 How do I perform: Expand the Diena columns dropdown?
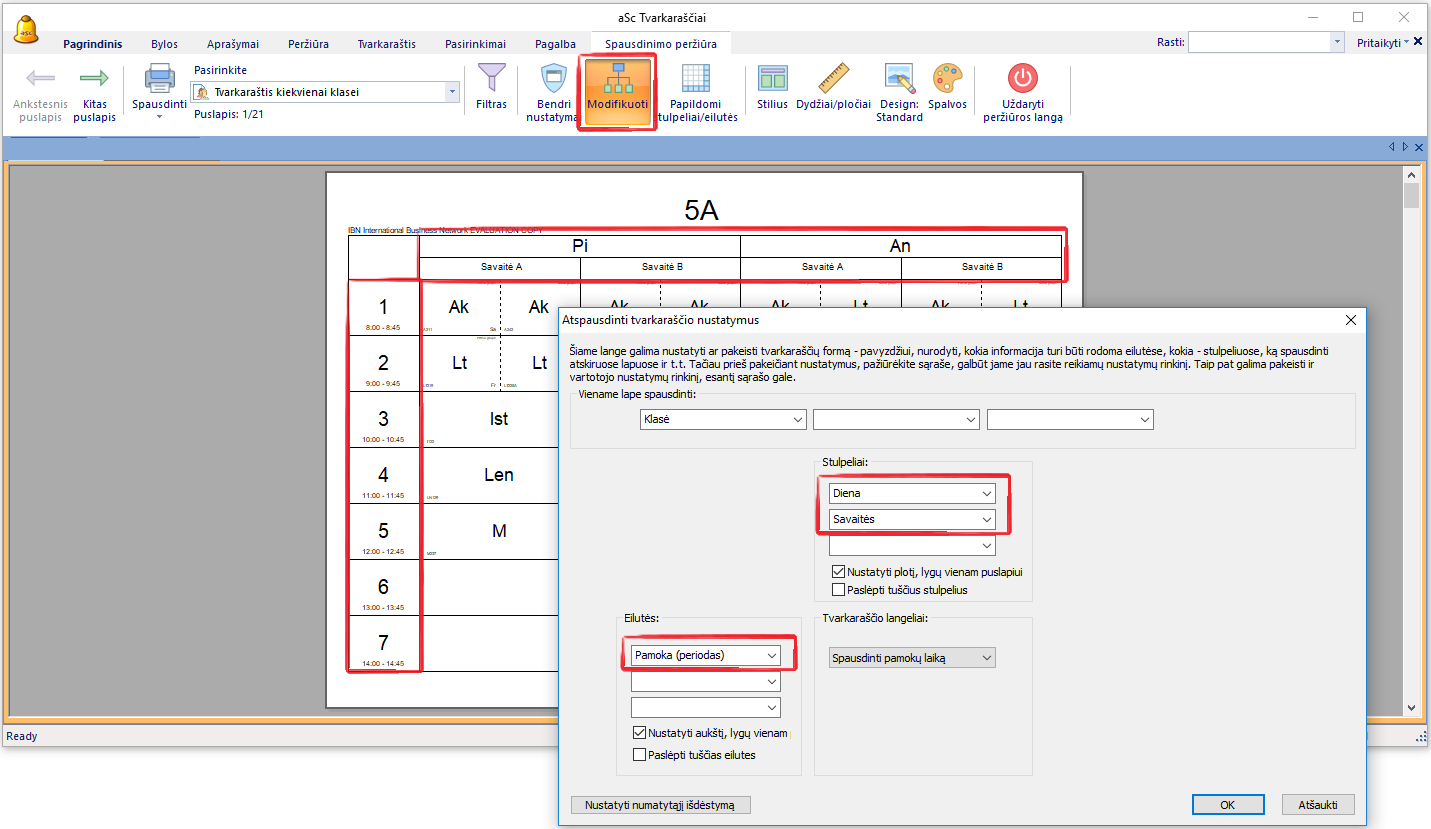coord(912,494)
